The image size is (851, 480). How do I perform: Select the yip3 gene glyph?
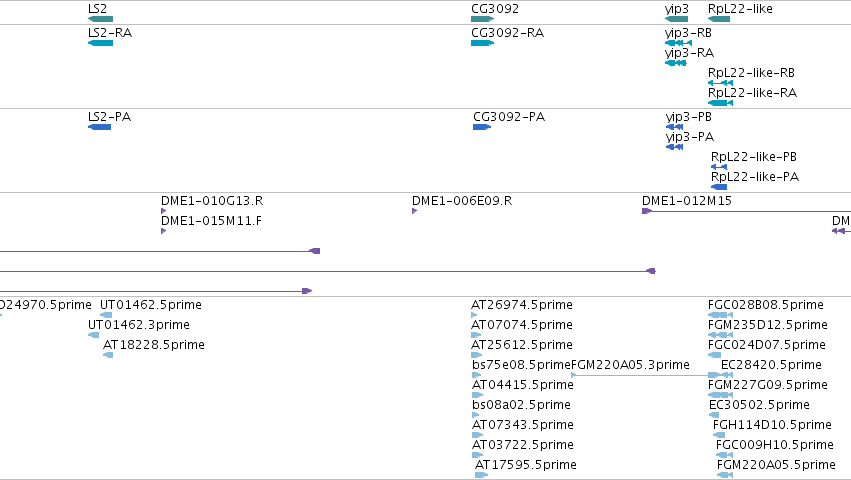pyautogui.click(x=676, y=19)
